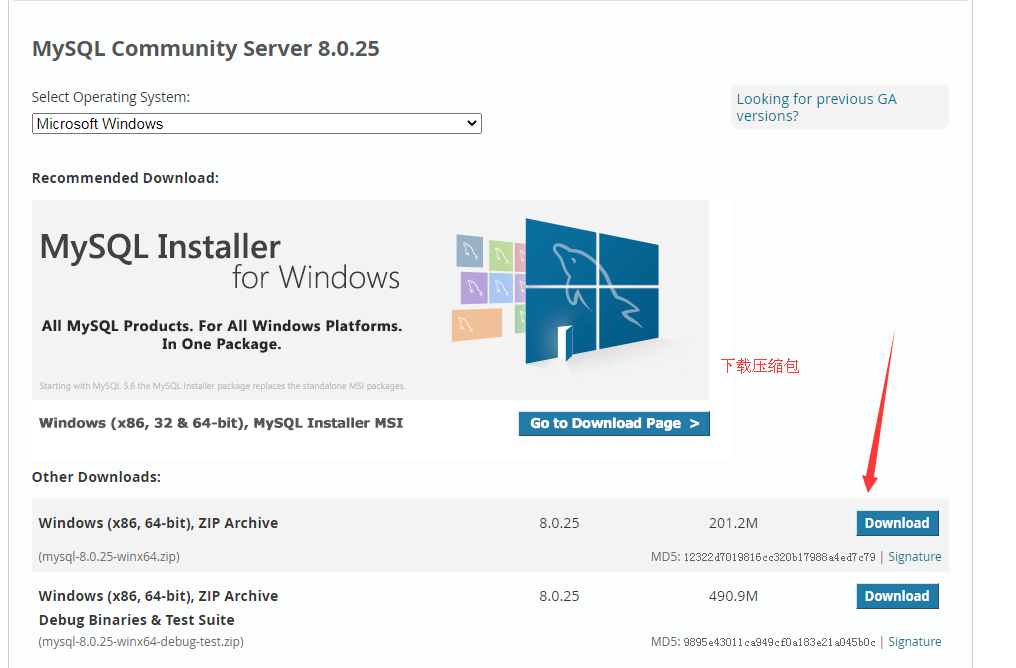Viewport: 1016px width, 668px height.
Task: Click MD5 hash starting with 12322d70
Action: [779, 557]
